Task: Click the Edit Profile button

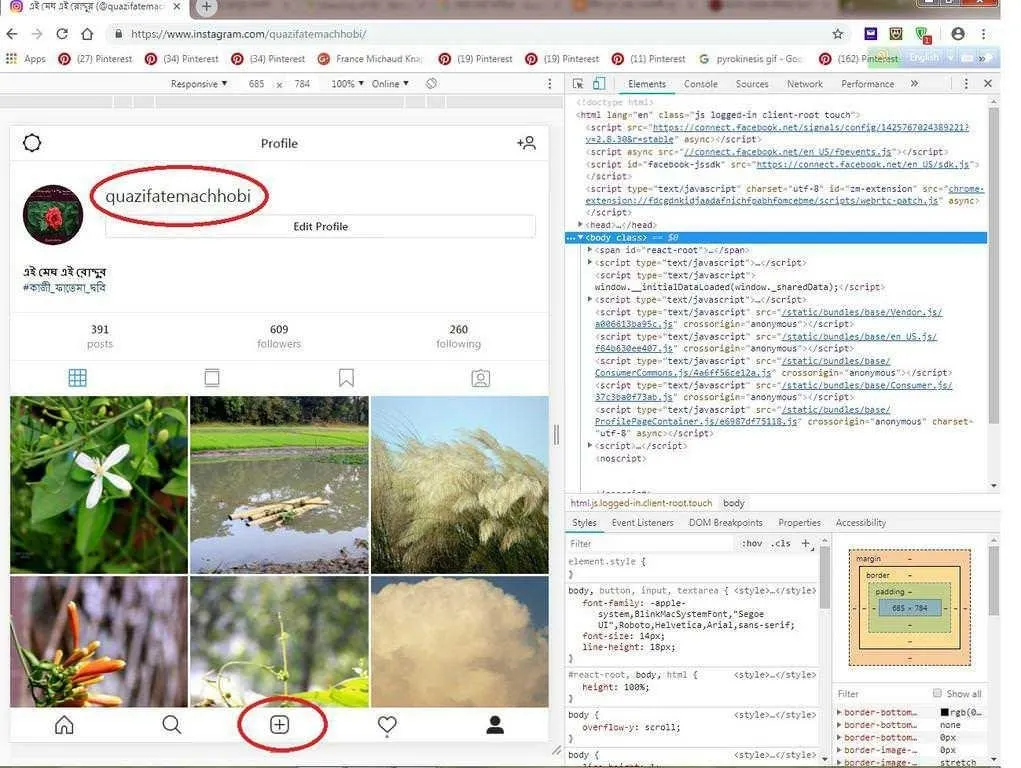Action: pyautogui.click(x=320, y=226)
